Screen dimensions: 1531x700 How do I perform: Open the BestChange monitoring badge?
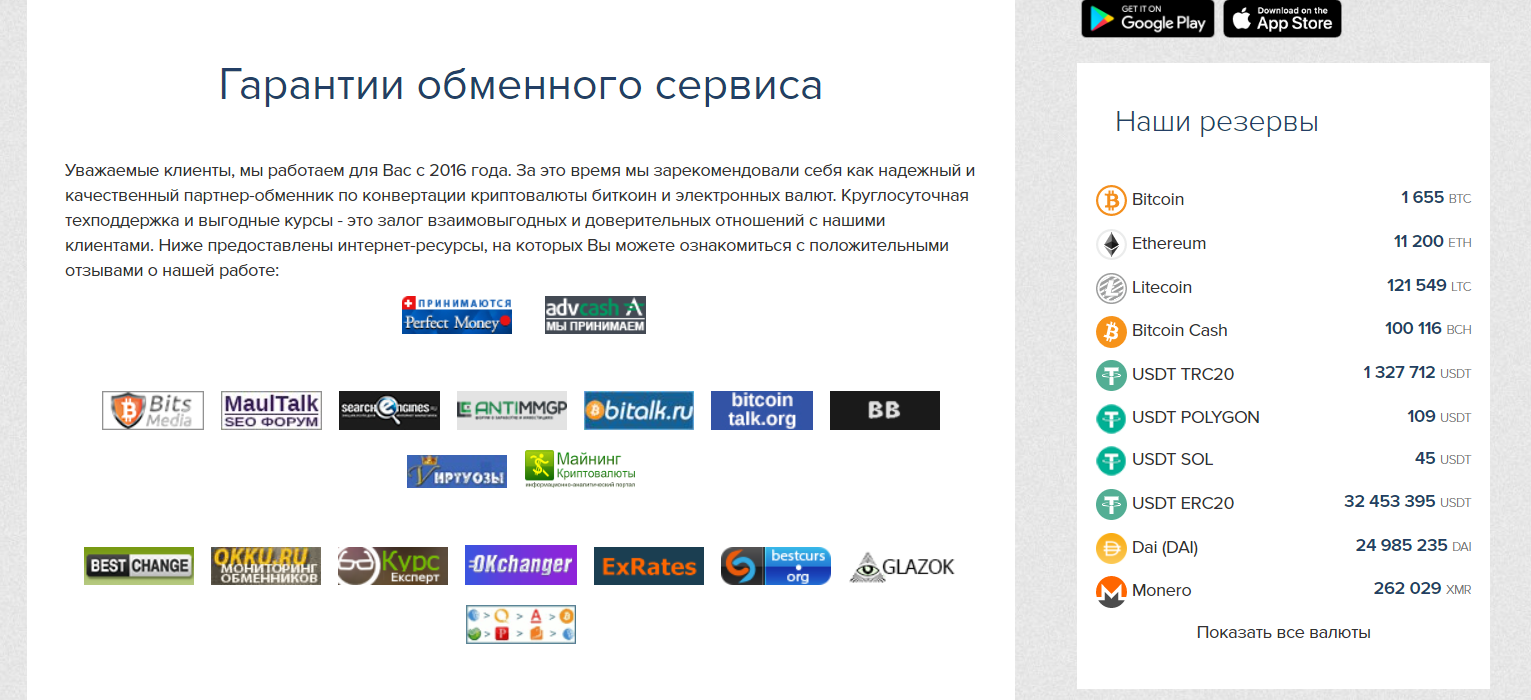tap(139, 566)
